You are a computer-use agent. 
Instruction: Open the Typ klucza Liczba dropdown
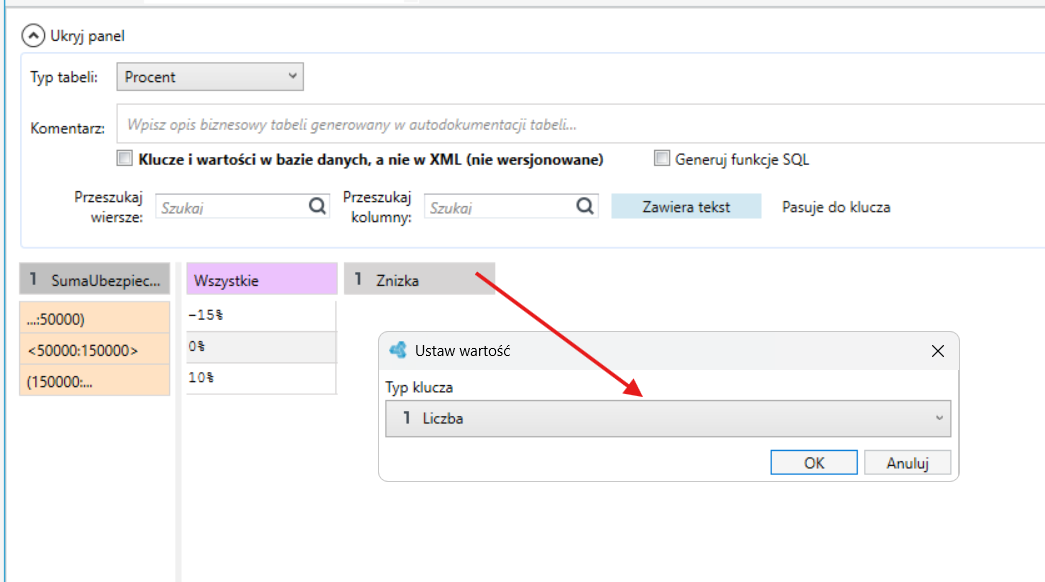coord(668,419)
